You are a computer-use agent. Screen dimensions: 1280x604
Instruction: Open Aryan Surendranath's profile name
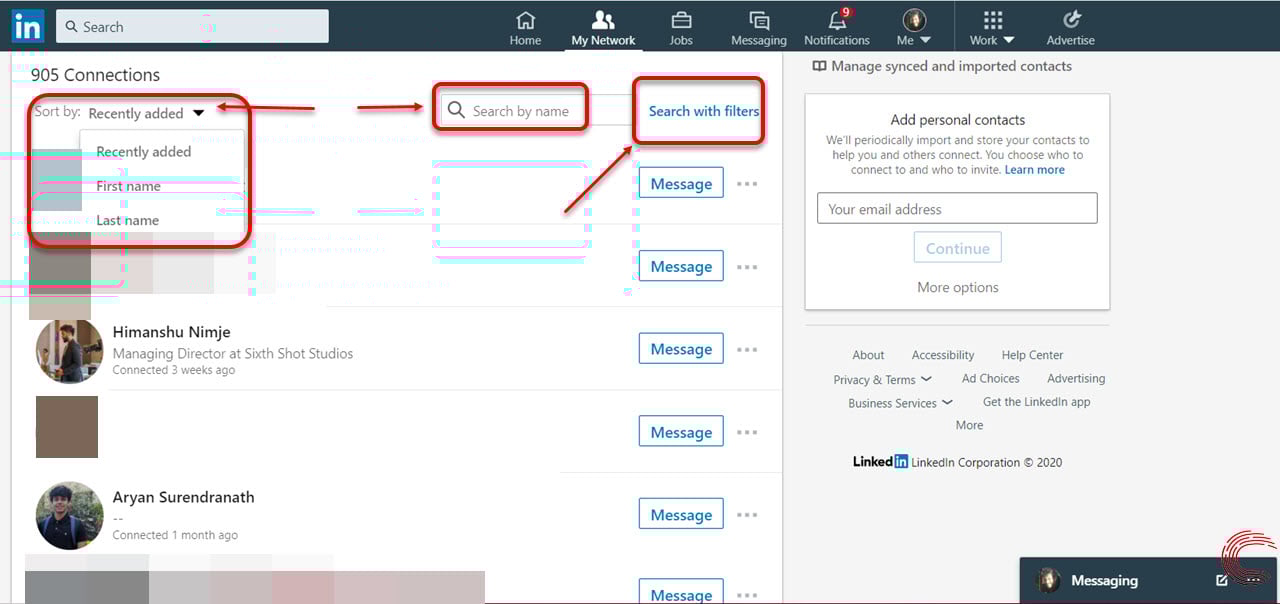[184, 497]
